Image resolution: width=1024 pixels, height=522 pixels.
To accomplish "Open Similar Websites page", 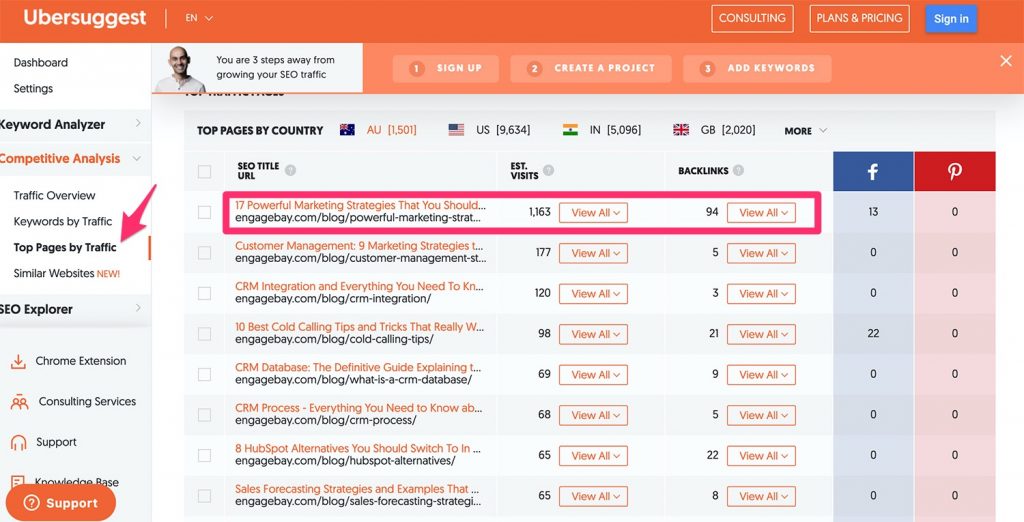I will [67, 273].
